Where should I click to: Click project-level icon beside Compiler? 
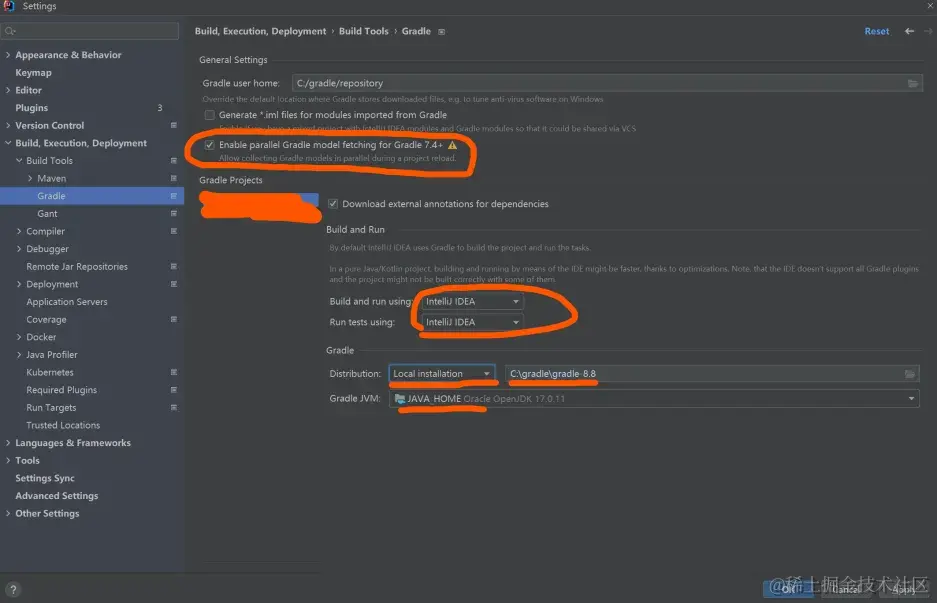coord(173,231)
